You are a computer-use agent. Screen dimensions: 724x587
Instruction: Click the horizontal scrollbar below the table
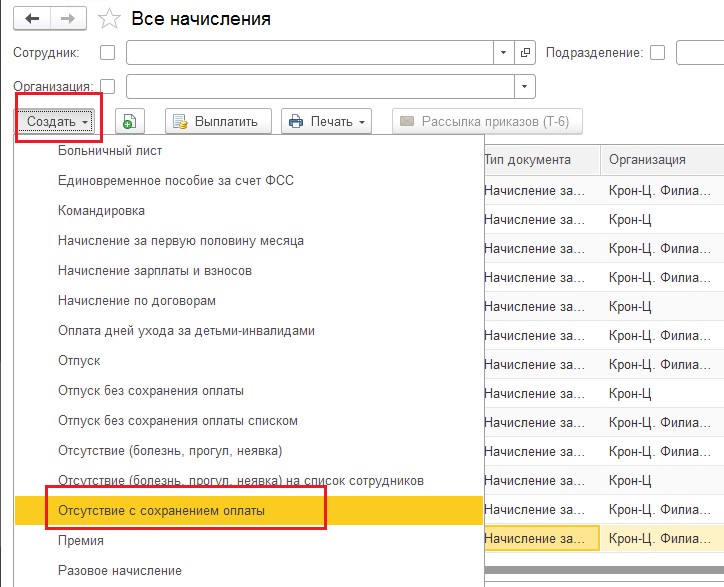(x=604, y=570)
